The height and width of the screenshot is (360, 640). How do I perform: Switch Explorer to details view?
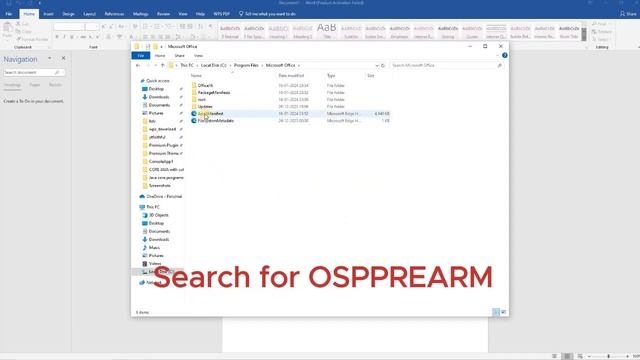coord(496,312)
